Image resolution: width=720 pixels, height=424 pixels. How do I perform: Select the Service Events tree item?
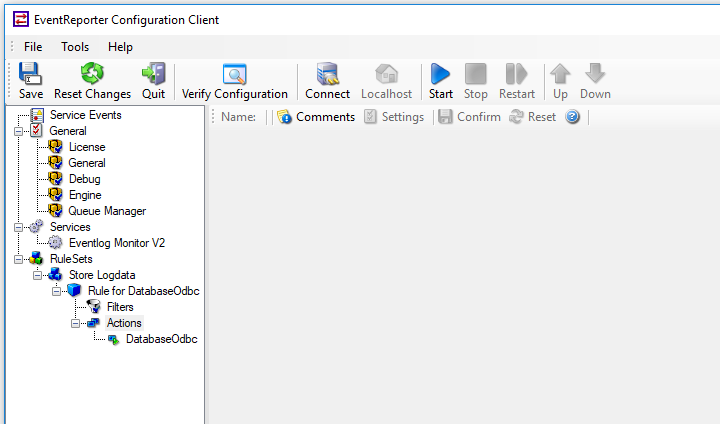click(x=86, y=115)
